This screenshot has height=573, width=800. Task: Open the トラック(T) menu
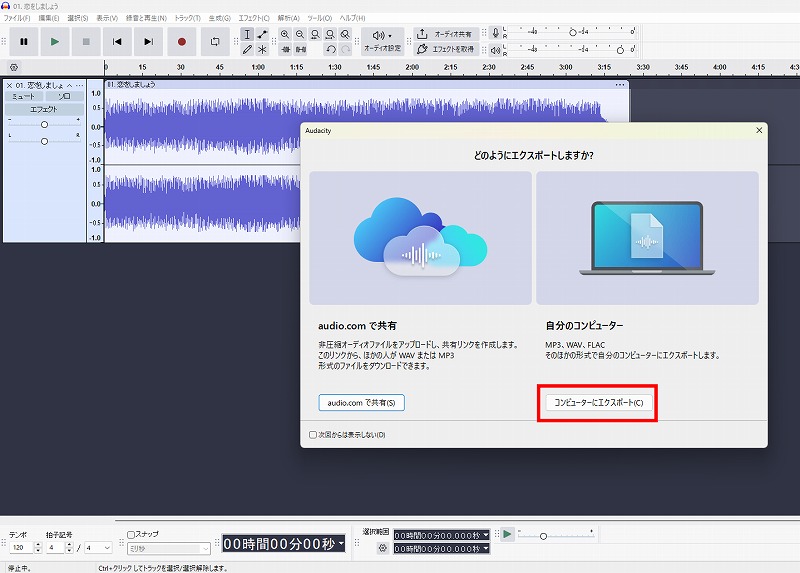tap(187, 18)
